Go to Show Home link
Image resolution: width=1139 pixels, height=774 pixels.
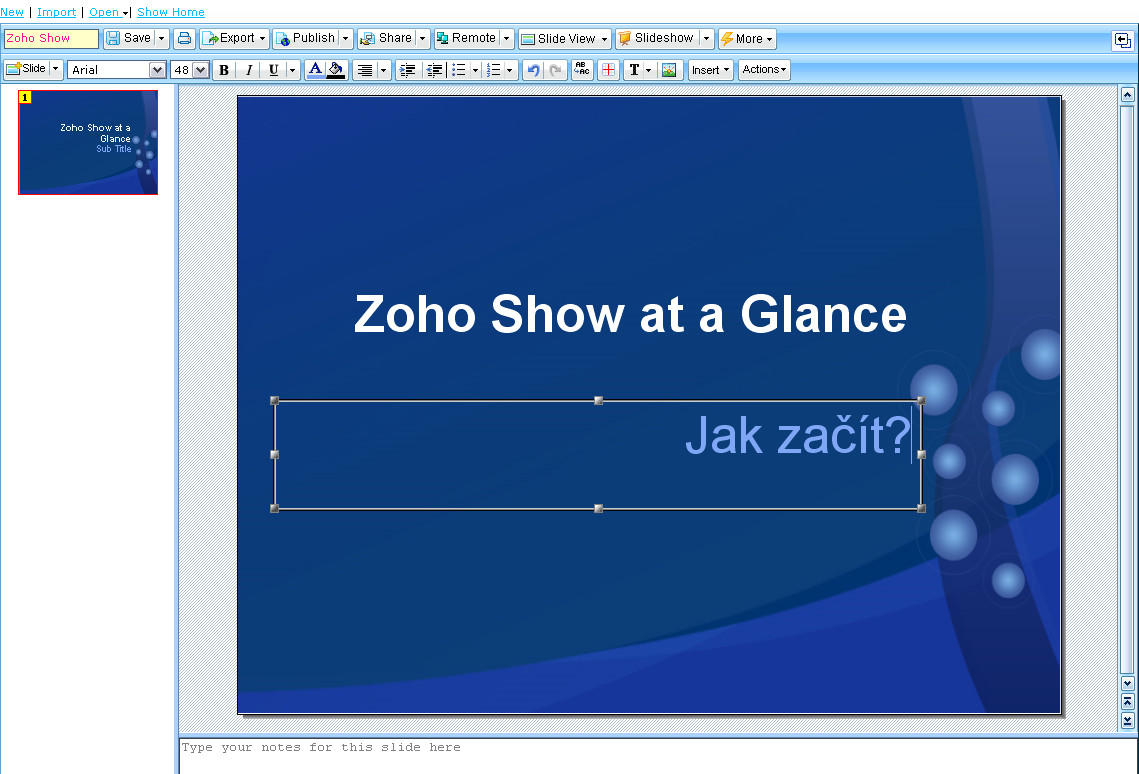pos(171,12)
